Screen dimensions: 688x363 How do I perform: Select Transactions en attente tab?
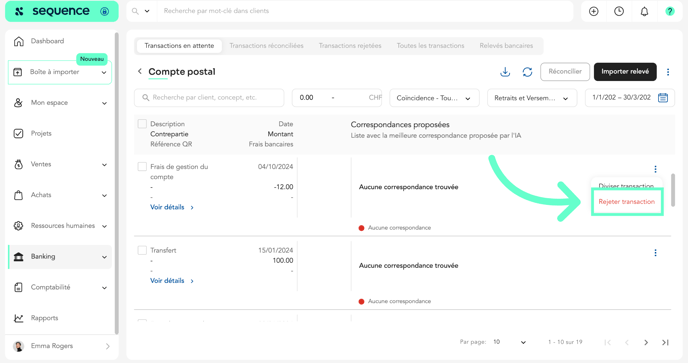click(x=179, y=46)
